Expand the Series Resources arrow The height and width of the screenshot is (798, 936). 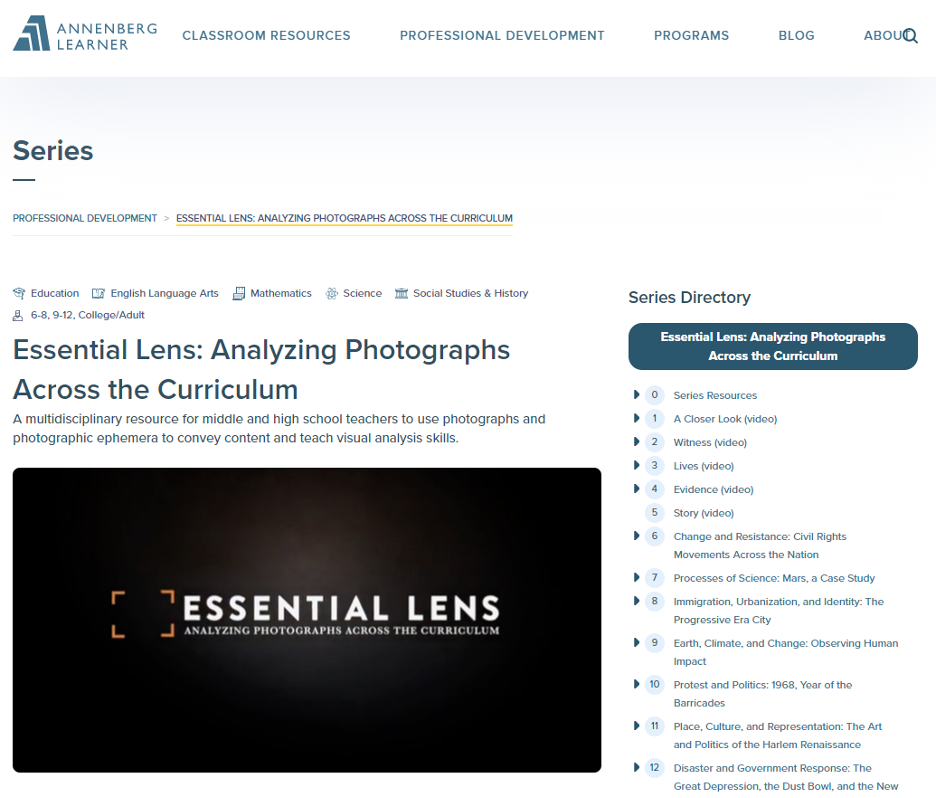click(x=636, y=395)
